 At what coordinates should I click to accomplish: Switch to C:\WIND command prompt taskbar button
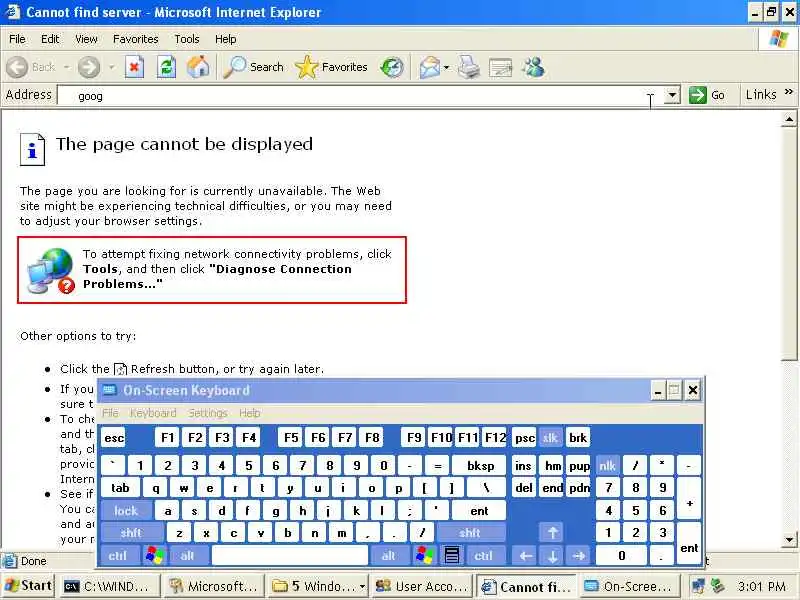coord(109,587)
